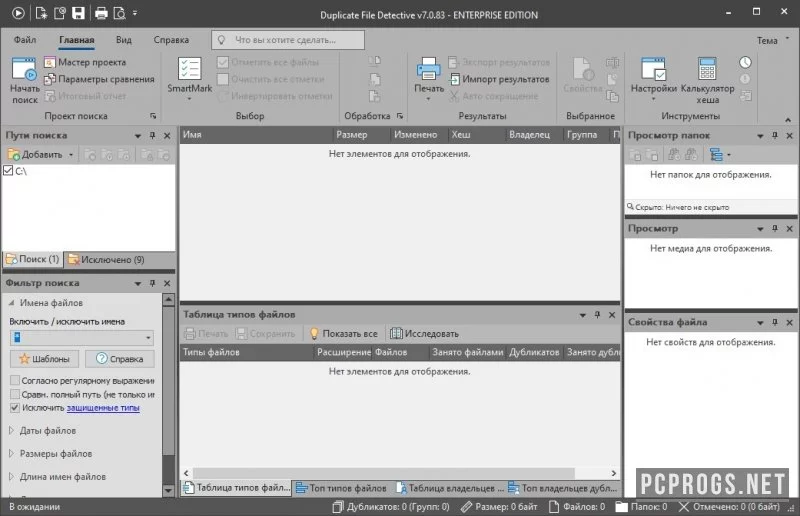This screenshot has height=516, width=800.
Task: Open the Тема theme dropdown
Action: (x=772, y=40)
